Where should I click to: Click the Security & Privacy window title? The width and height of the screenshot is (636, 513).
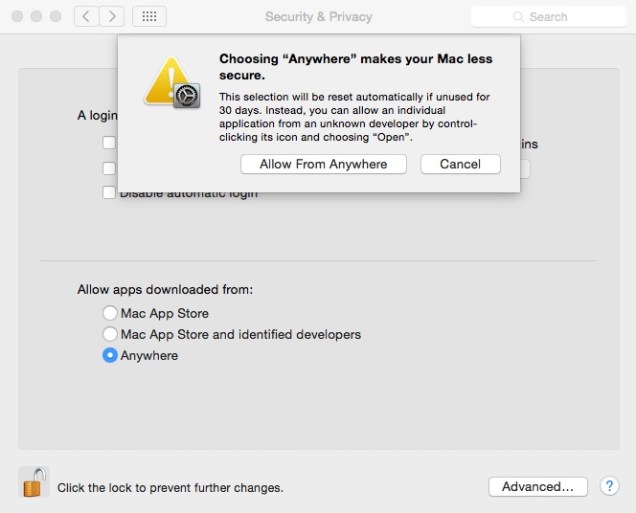pos(318,17)
